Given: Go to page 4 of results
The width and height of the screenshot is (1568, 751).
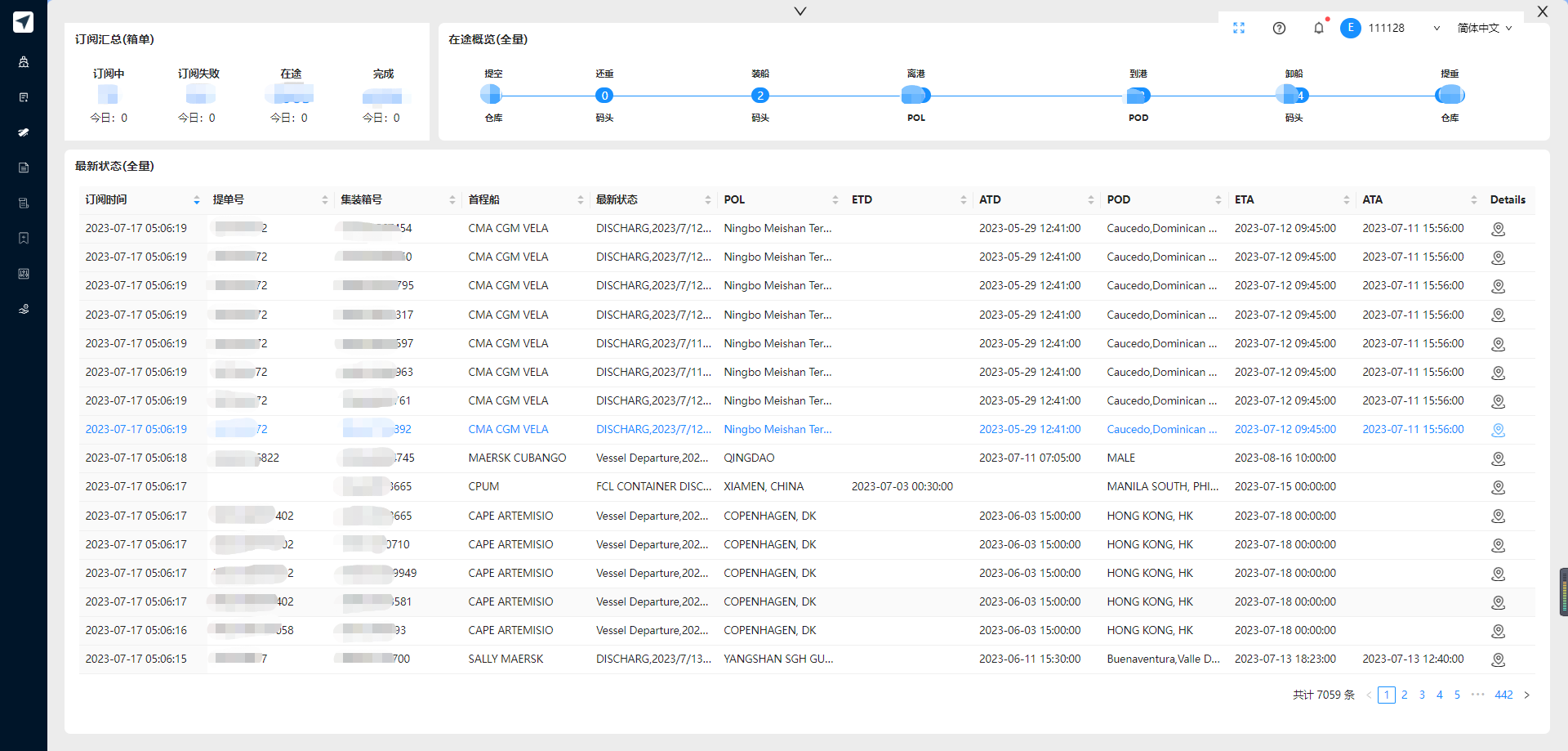Looking at the screenshot, I should pyautogui.click(x=1440, y=695).
